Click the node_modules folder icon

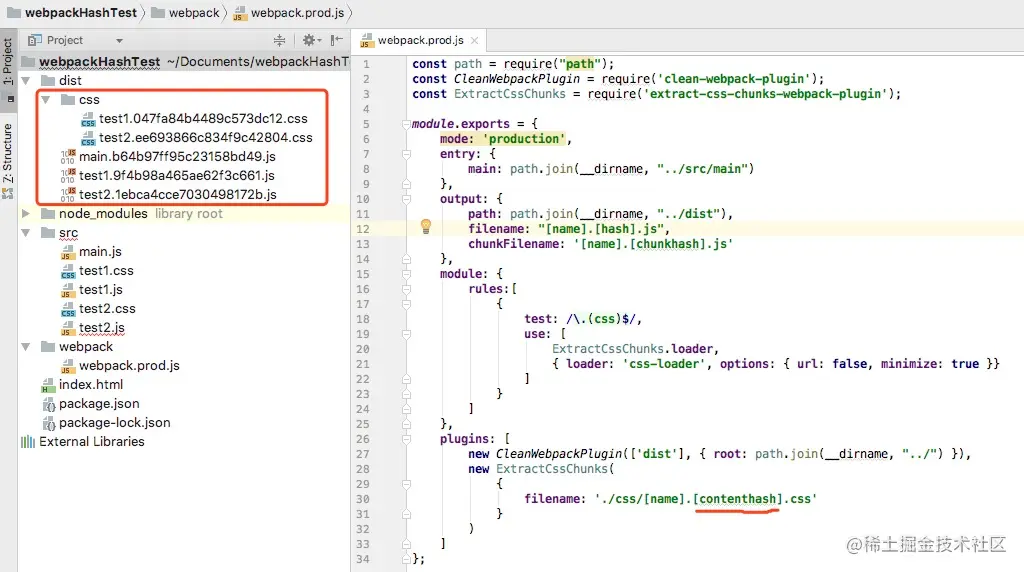coord(48,214)
